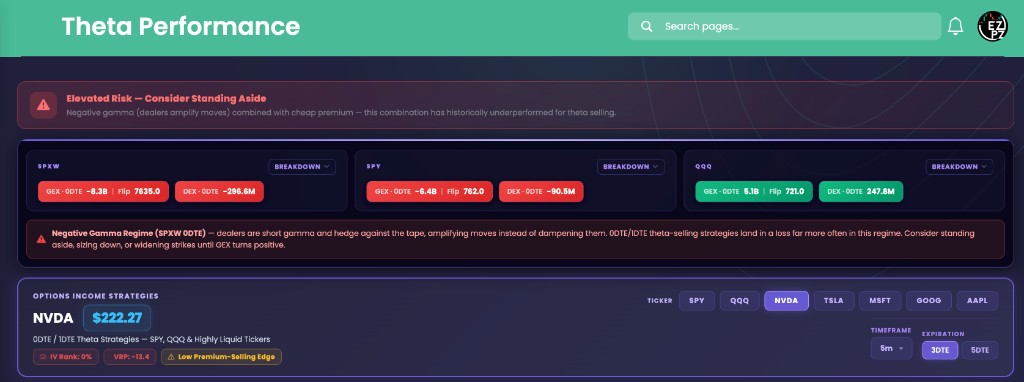Screen dimensions: 1024x382
Task: Click the Elevated Risk — Consider Standing Aside heading
Action: click(167, 99)
